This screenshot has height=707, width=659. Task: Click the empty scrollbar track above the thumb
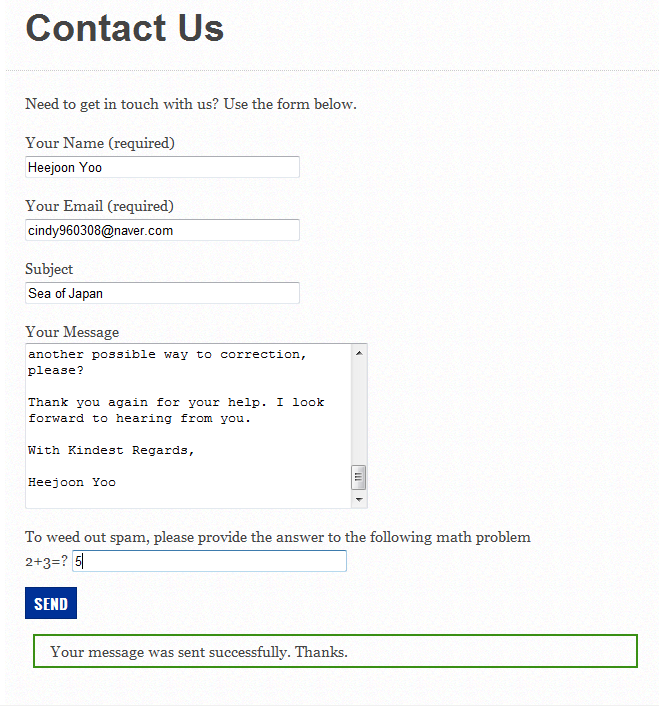coord(360,410)
